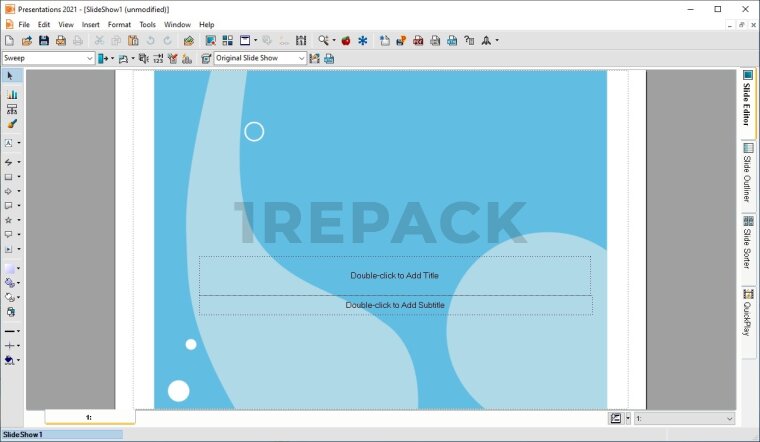760x442 pixels.
Task: Insert a chart using the chart icon
Action: click(12, 94)
